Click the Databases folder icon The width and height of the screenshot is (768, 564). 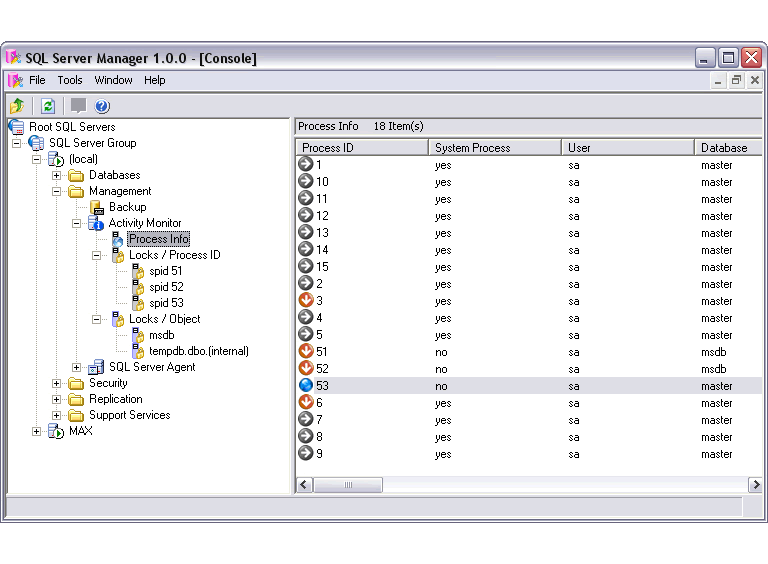[x=76, y=175]
